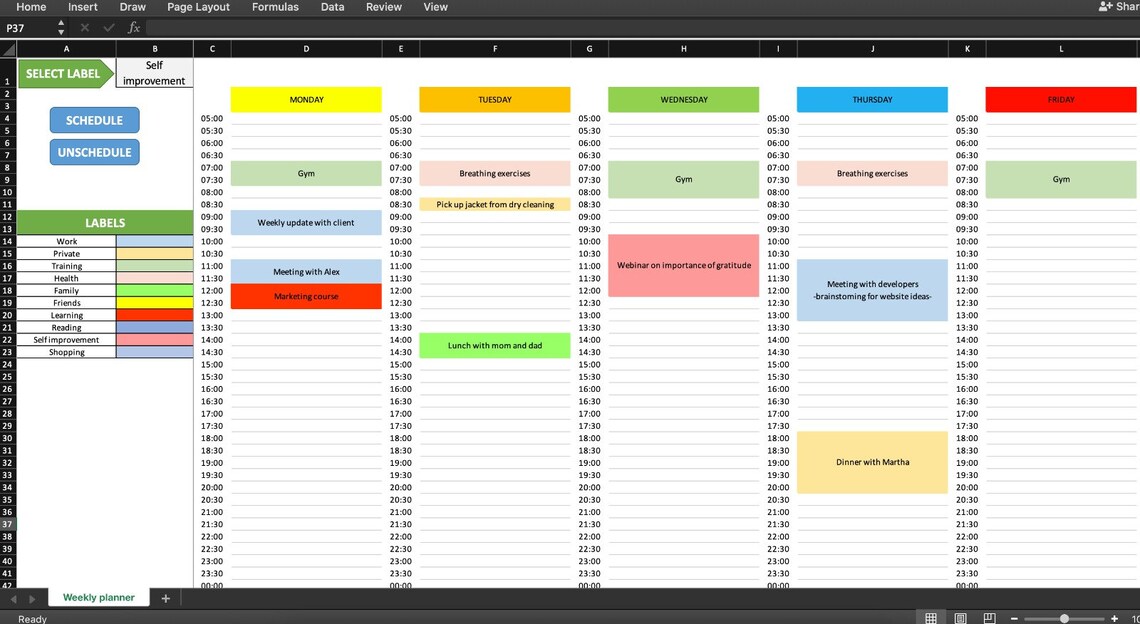Click the zoom in plus icon
This screenshot has width=1140, height=624.
(1113, 618)
